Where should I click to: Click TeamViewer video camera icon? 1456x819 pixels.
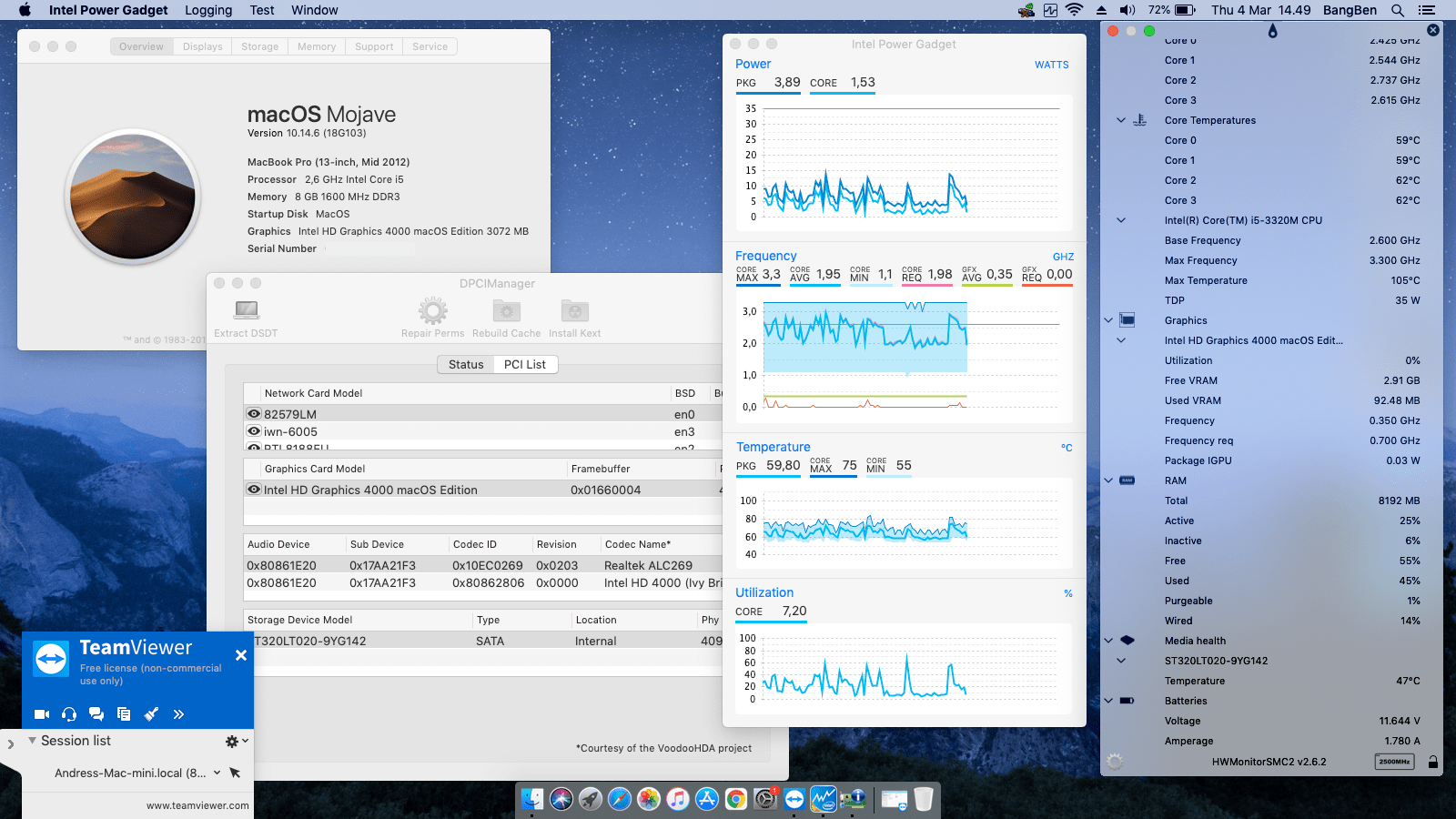pos(41,714)
